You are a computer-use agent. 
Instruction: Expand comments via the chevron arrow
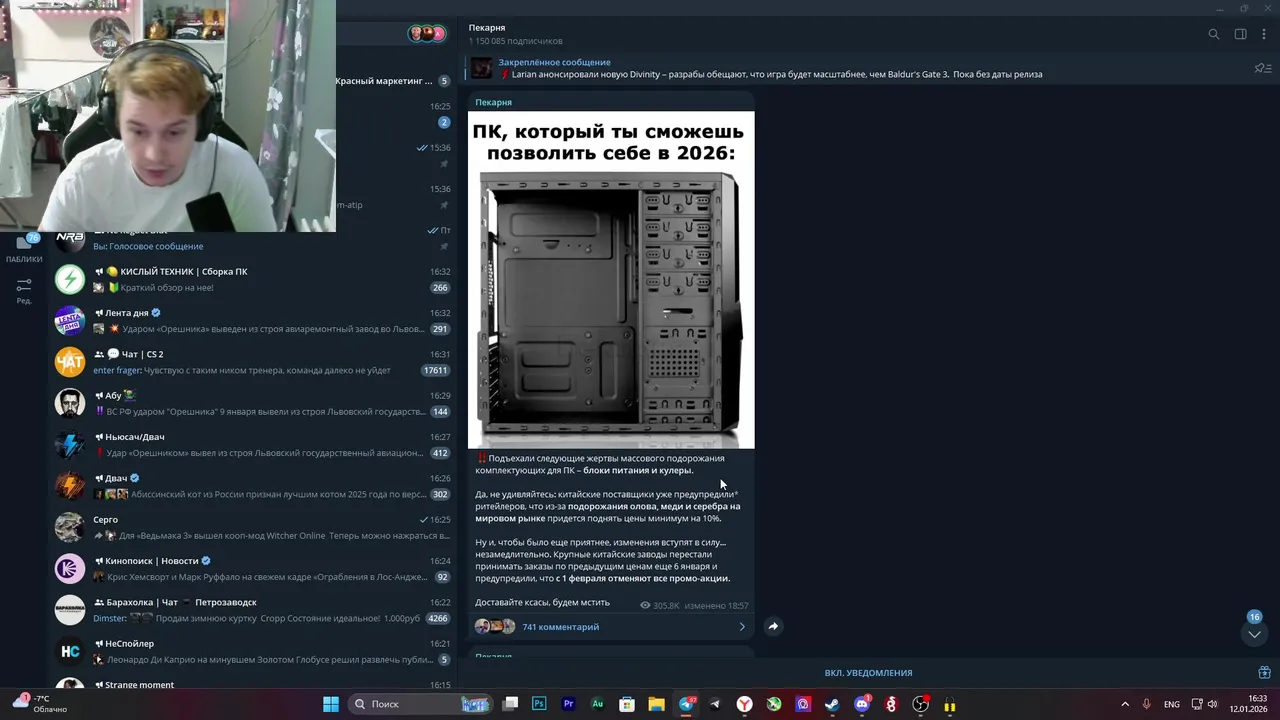[742, 627]
